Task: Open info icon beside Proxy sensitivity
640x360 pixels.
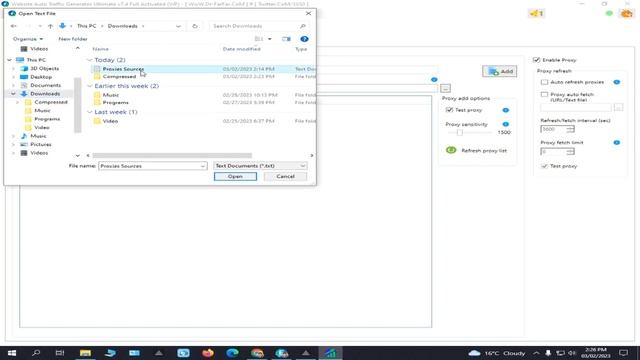Action: pyautogui.click(x=505, y=124)
